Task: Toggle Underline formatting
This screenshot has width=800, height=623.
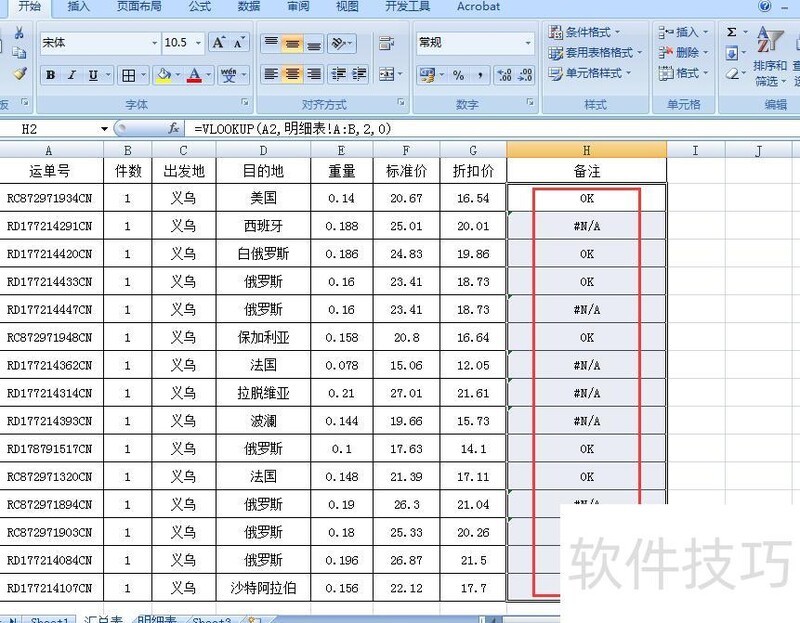Action: (91, 74)
